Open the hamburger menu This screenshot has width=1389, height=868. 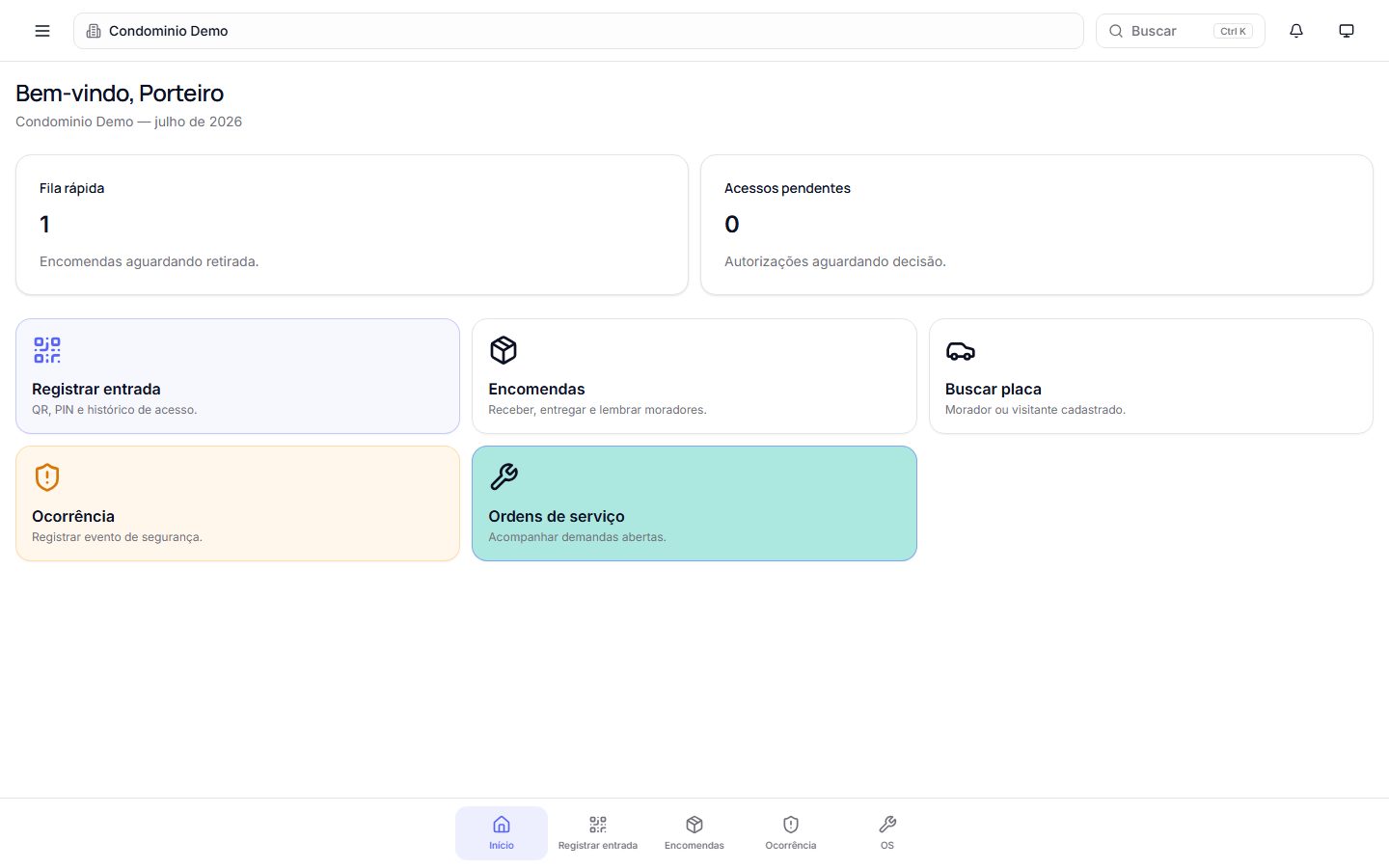coord(42,31)
